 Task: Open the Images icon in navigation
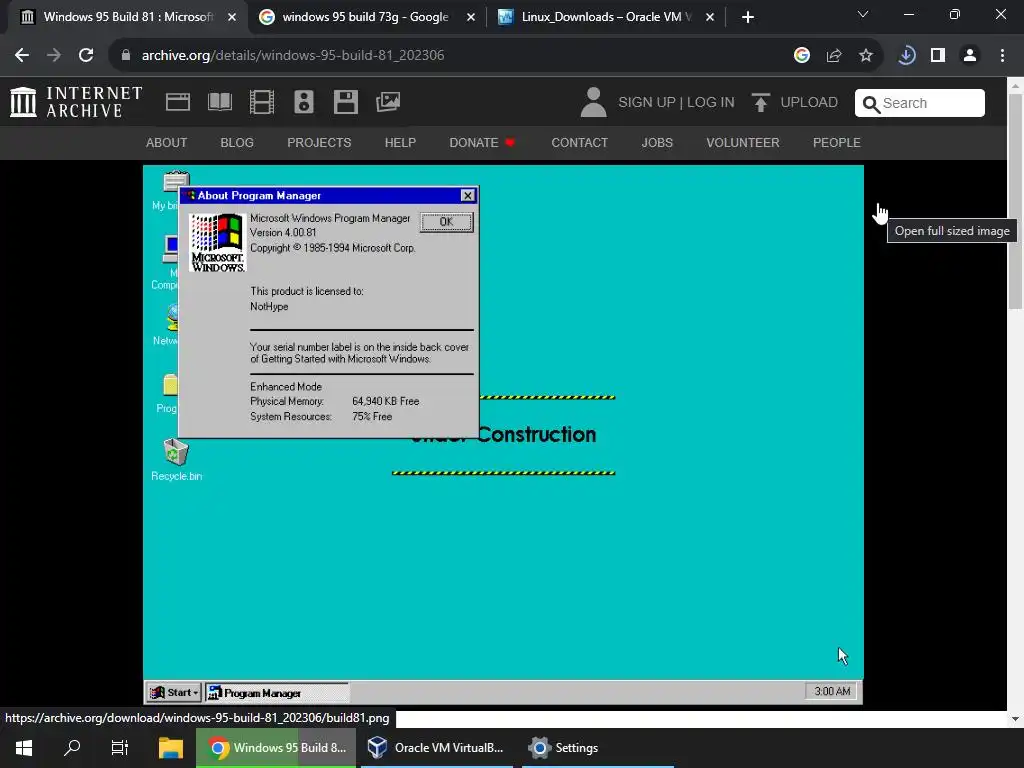pos(388,102)
